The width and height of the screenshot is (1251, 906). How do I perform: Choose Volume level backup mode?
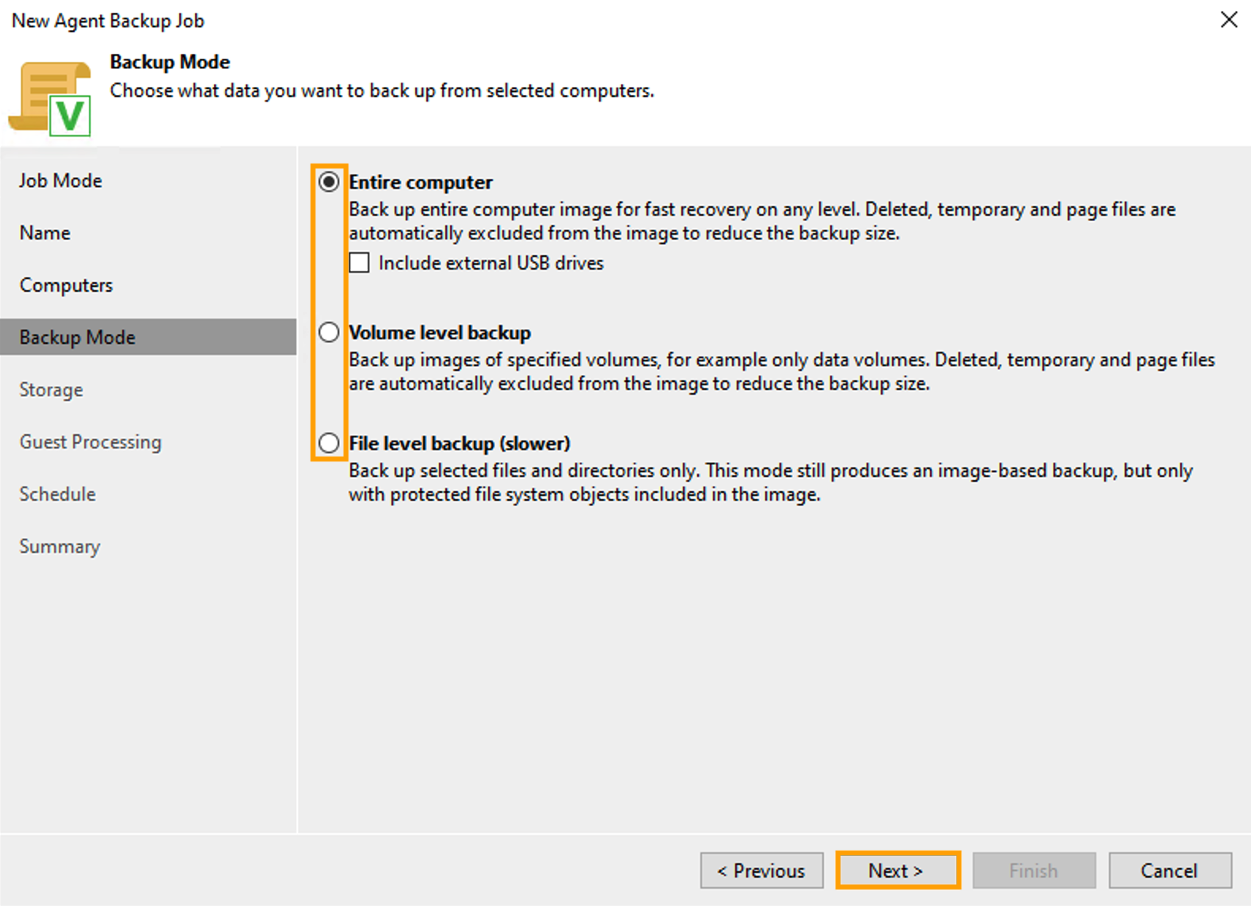pos(328,331)
